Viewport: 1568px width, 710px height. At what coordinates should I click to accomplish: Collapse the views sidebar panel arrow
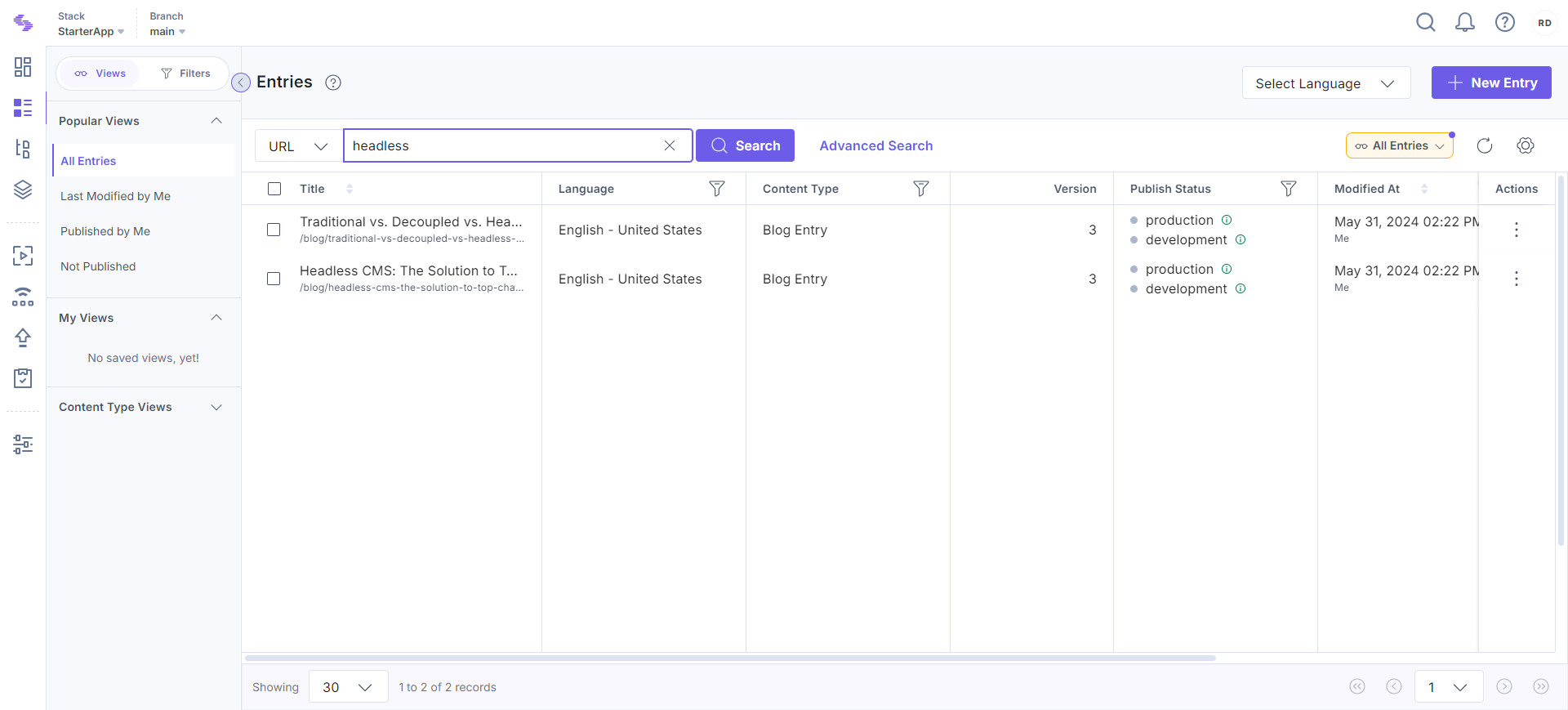pyautogui.click(x=241, y=83)
